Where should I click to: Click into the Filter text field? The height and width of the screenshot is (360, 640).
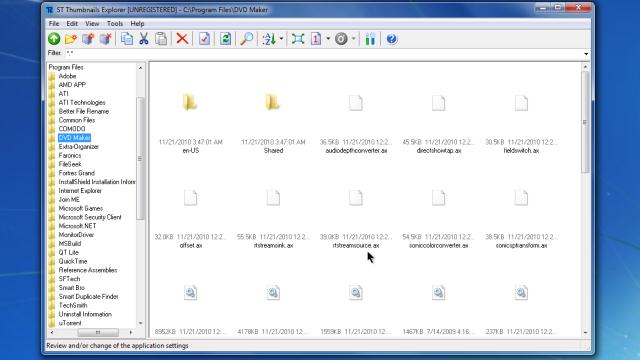click(x=323, y=53)
